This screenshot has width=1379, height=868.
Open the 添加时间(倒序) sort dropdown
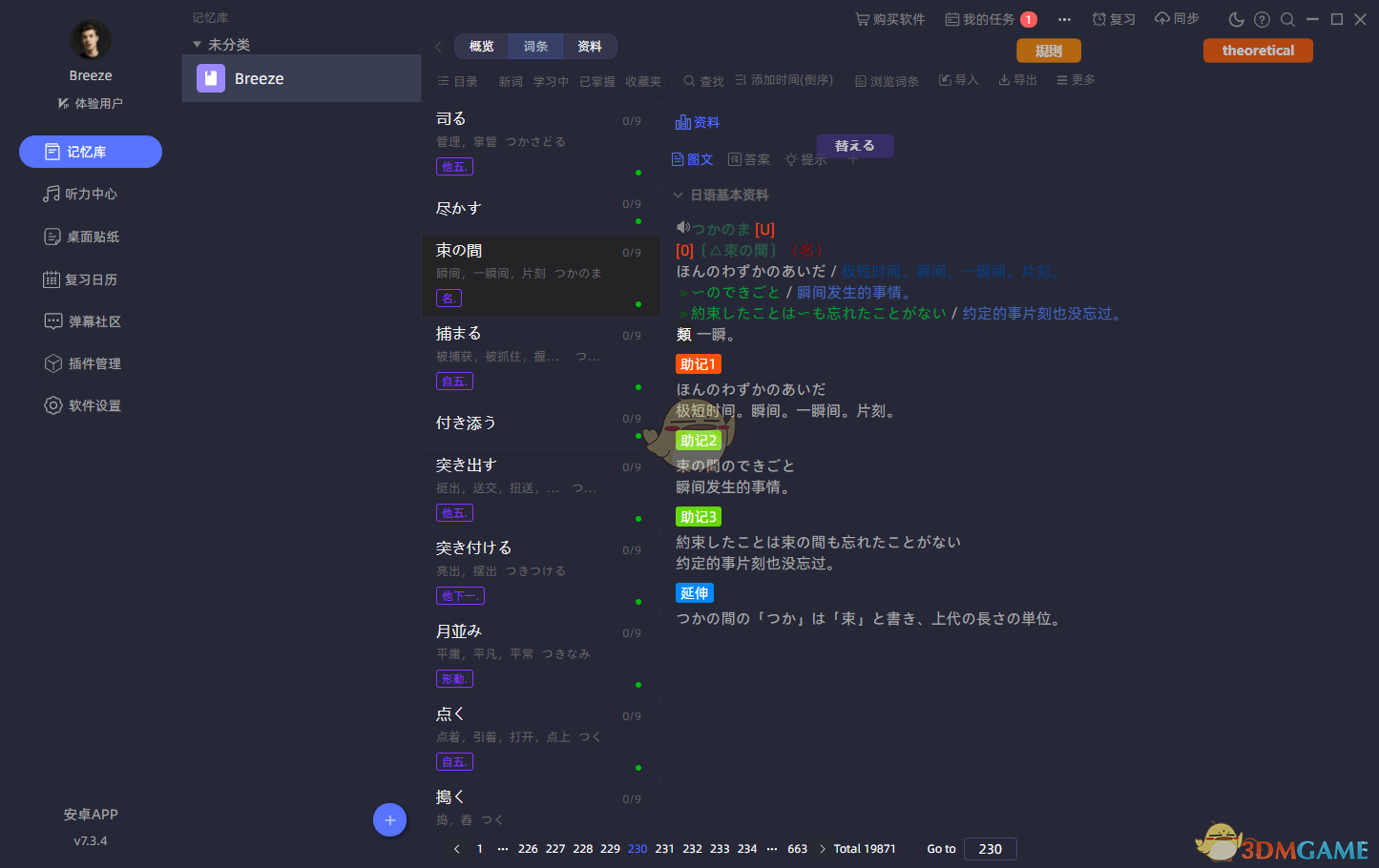[x=783, y=80]
